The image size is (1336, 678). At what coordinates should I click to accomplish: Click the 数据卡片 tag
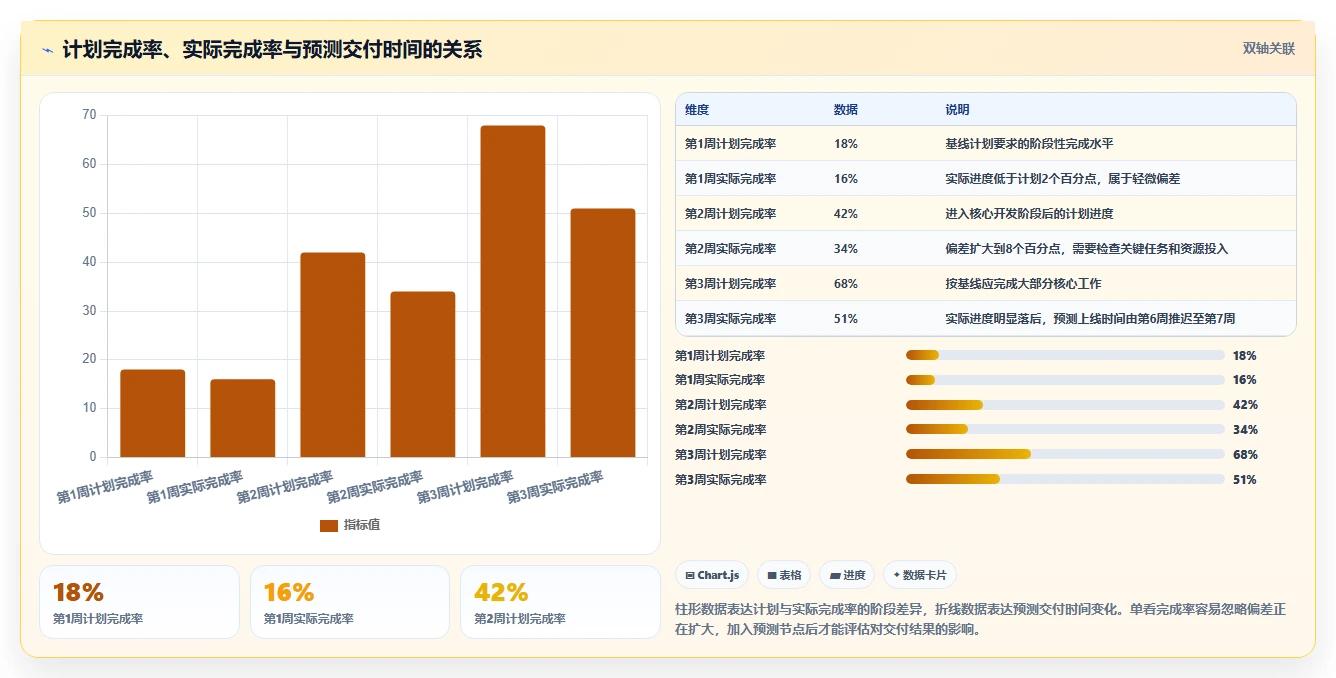click(x=920, y=575)
